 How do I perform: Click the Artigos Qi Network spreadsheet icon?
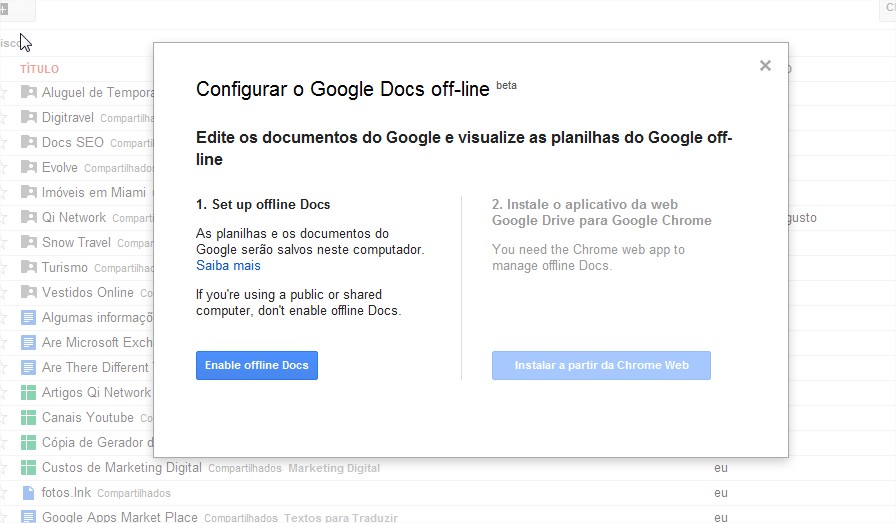pos(28,392)
